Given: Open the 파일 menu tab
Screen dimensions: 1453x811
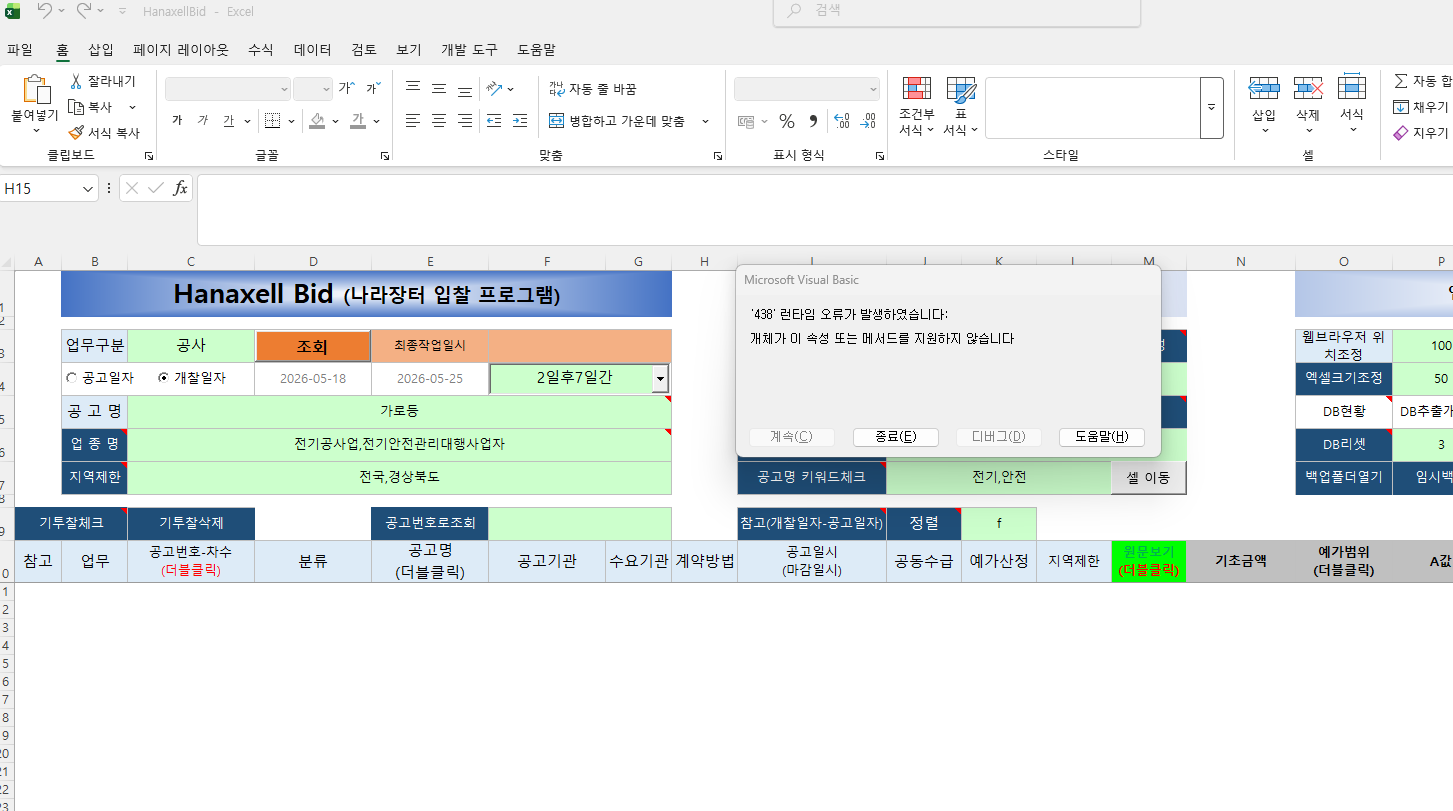Looking at the screenshot, I should (x=19, y=49).
